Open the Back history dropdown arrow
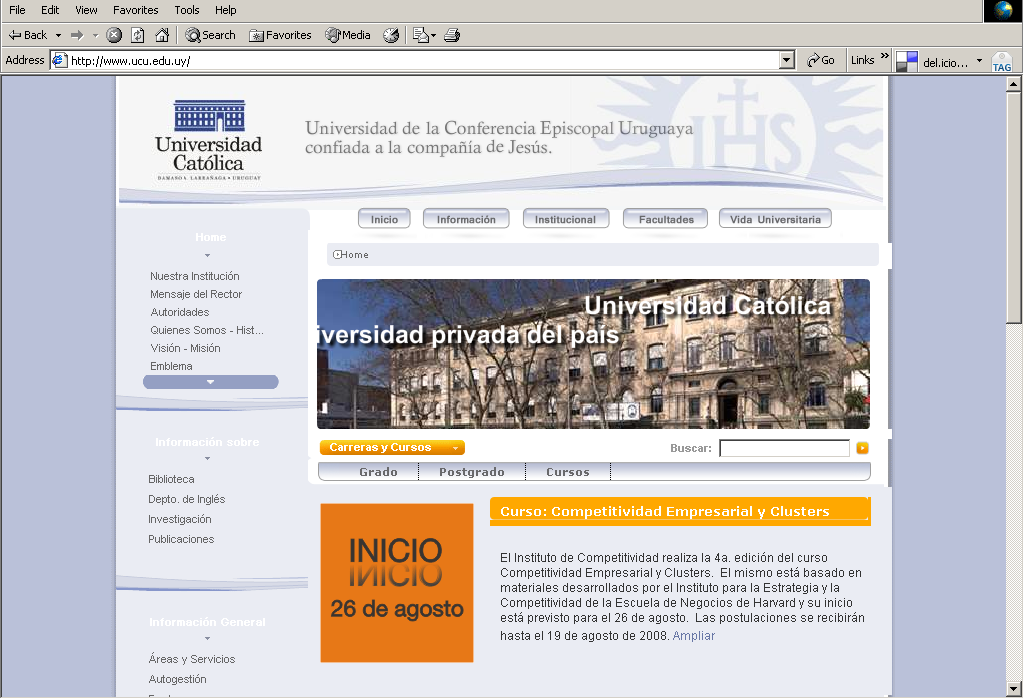This screenshot has width=1024, height=698. pos(58,35)
